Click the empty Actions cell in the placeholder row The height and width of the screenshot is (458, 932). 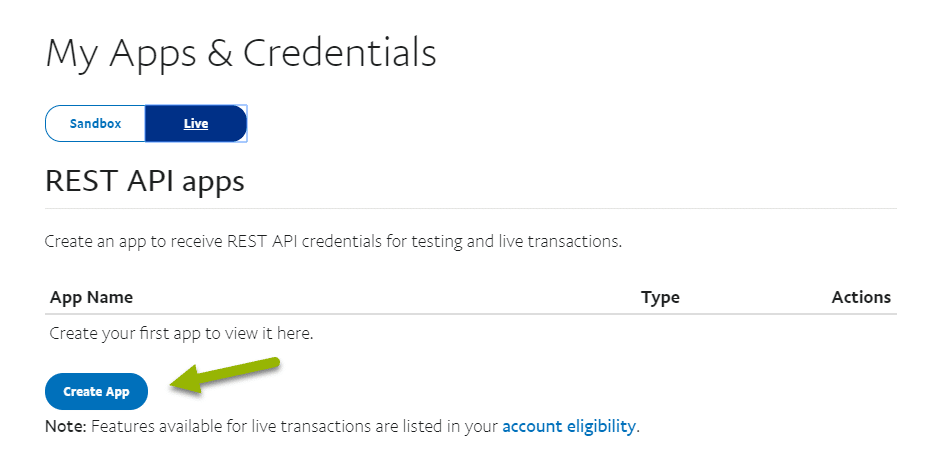860,333
